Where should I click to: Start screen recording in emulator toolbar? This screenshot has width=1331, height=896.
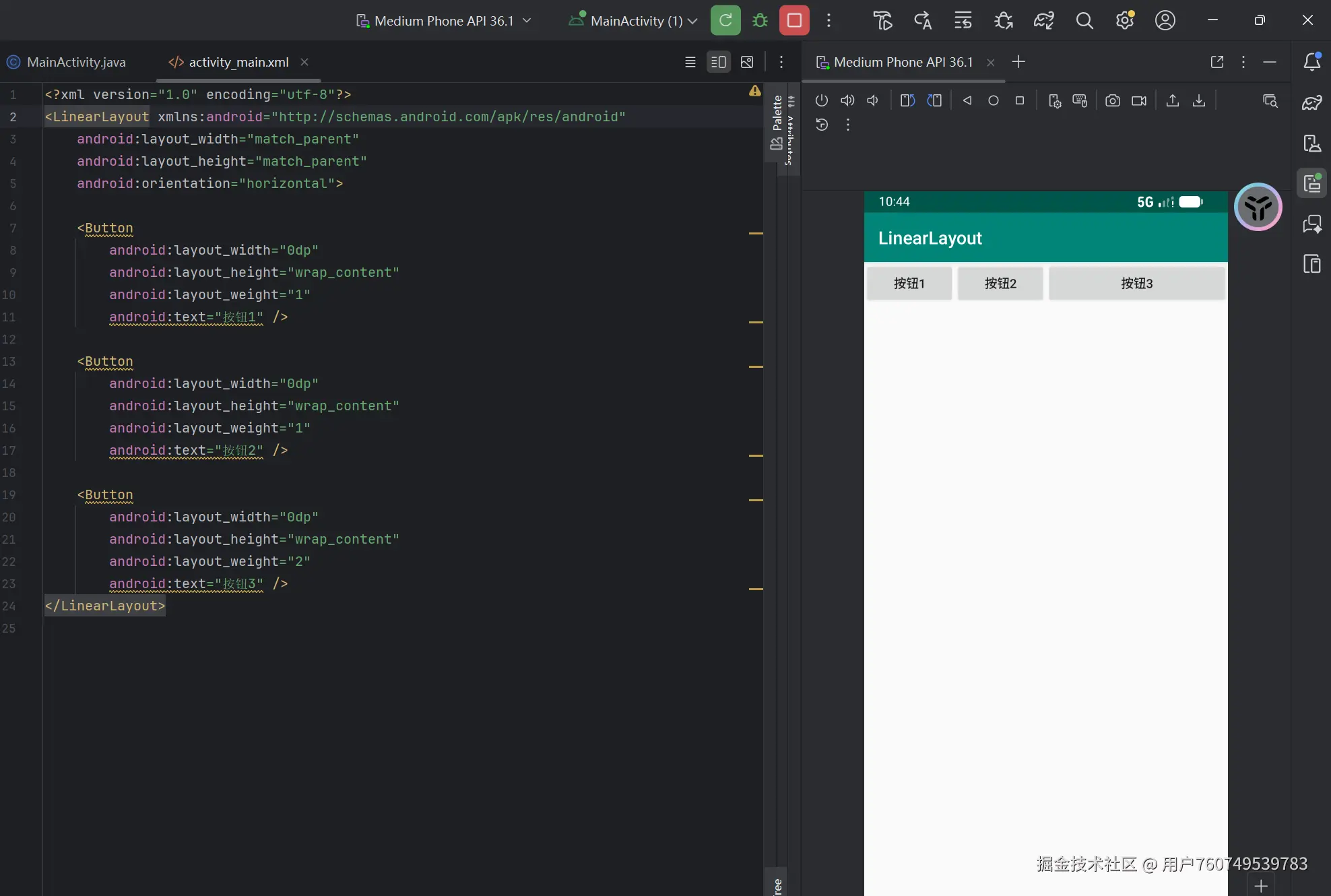[1139, 100]
